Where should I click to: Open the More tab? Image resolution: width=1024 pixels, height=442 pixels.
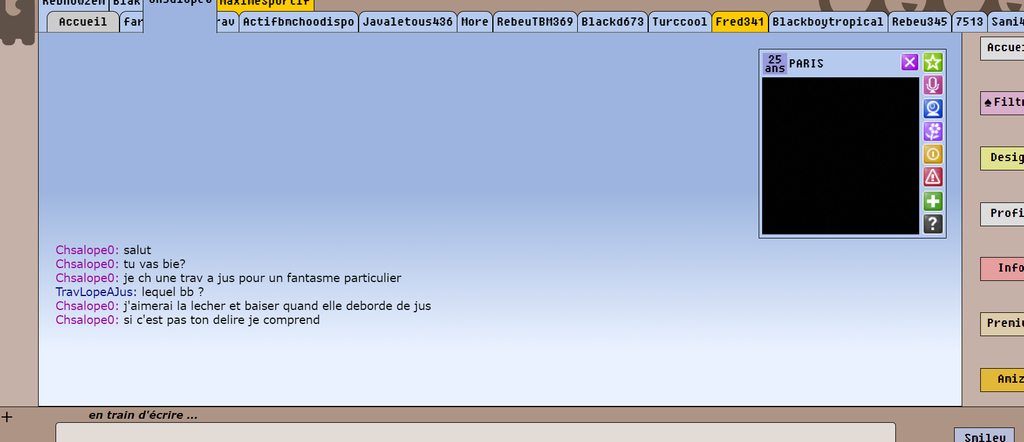point(475,22)
